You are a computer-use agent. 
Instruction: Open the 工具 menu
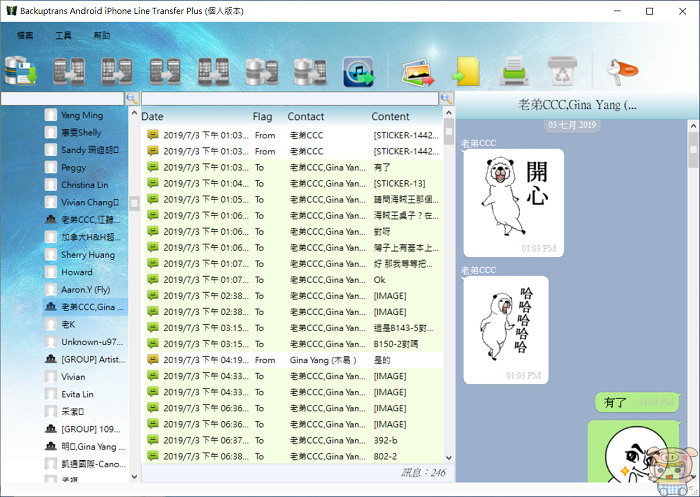[x=63, y=35]
